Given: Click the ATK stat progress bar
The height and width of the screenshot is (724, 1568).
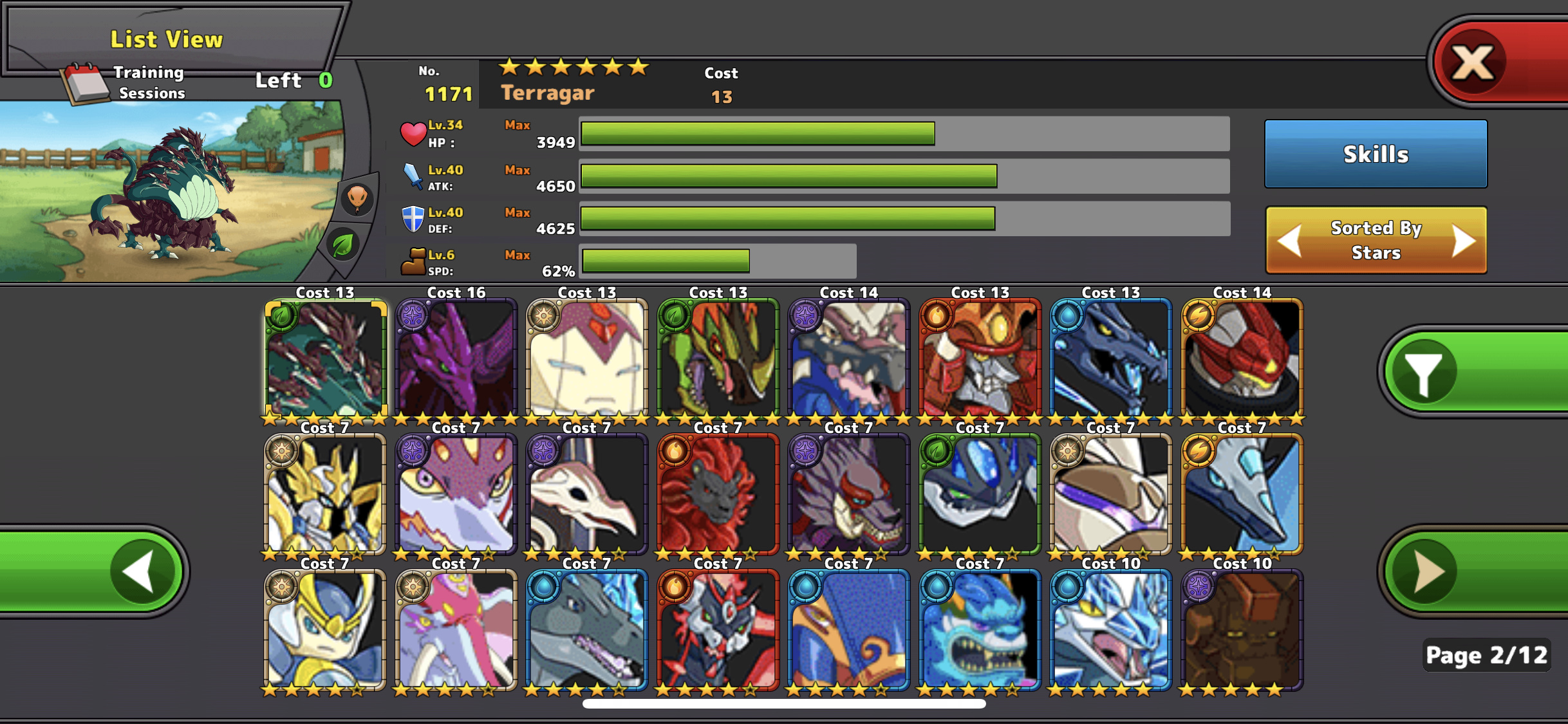Looking at the screenshot, I should point(904,176).
